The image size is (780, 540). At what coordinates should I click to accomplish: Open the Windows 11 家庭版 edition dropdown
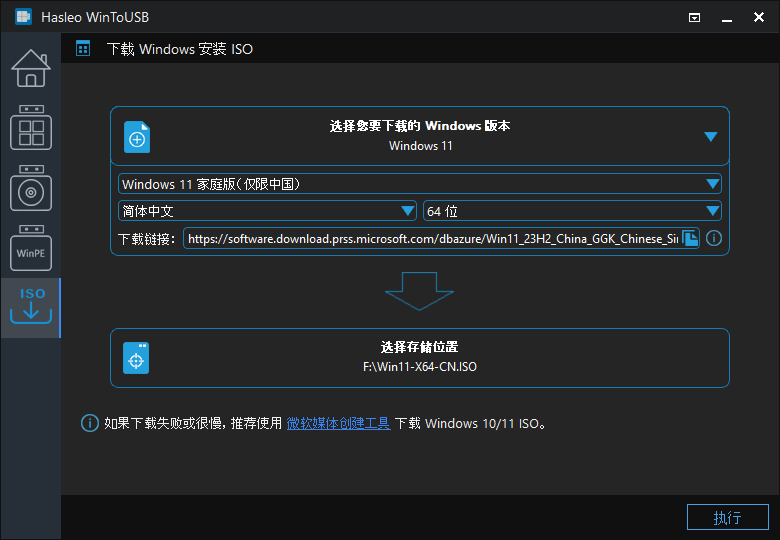420,184
